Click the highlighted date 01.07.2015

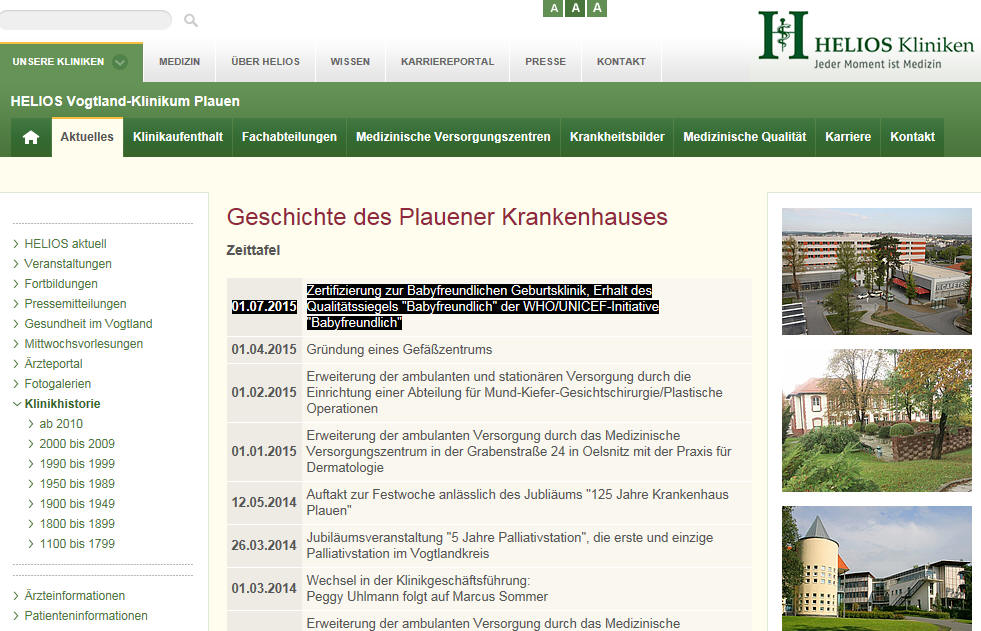pos(264,306)
